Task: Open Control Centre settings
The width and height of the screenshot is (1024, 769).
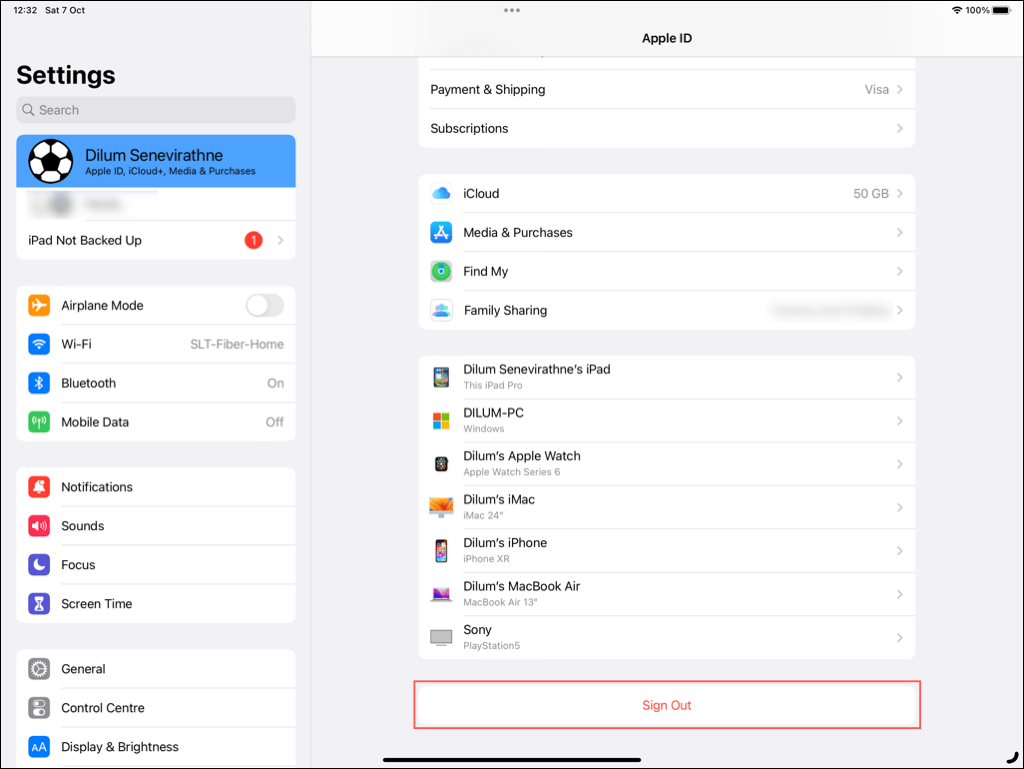Action: pos(156,708)
